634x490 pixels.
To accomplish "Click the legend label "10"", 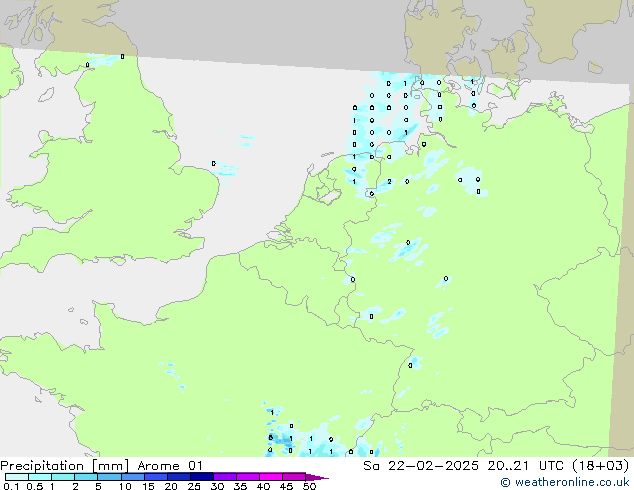I will 125,486.
